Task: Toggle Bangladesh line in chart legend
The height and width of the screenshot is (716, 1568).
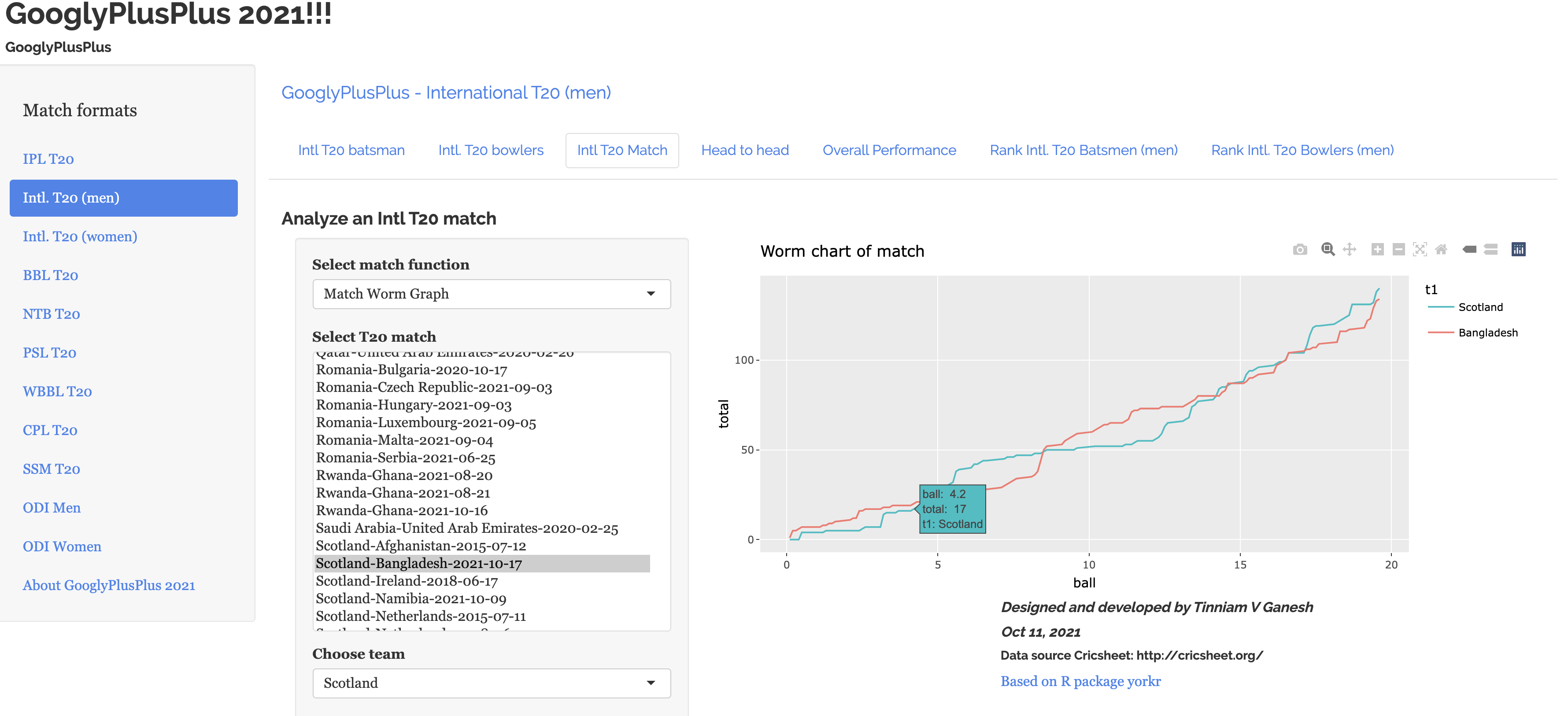Action: (x=1487, y=333)
